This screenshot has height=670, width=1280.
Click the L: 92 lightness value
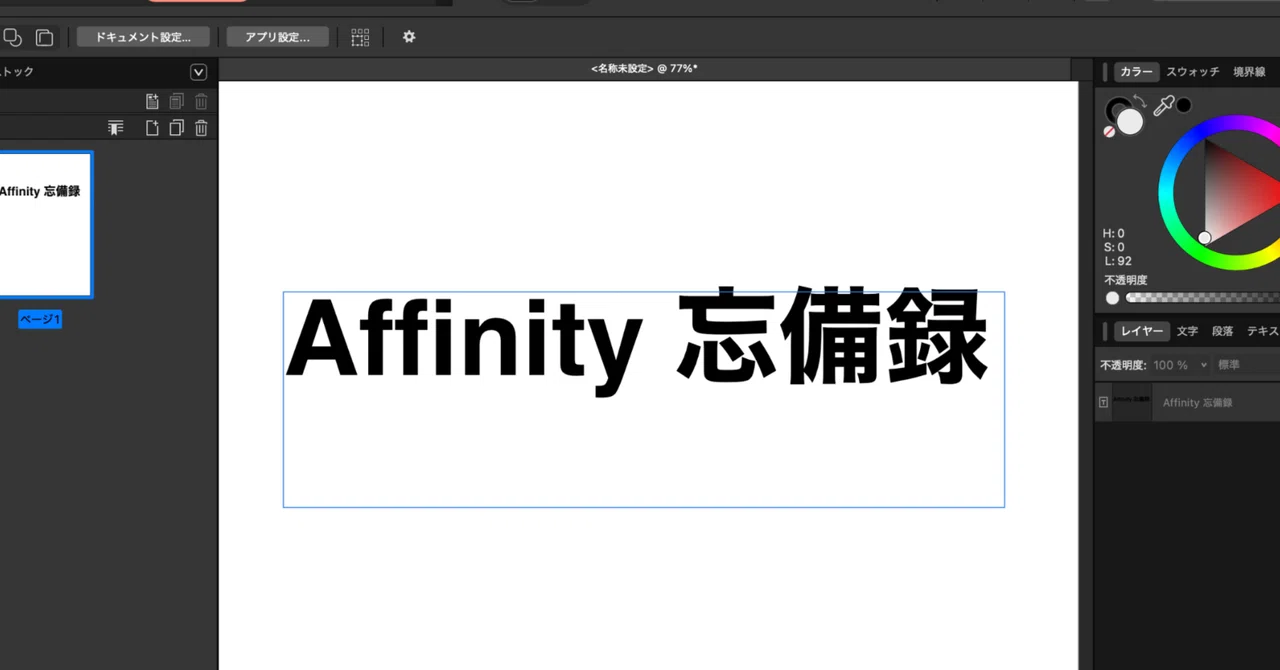(x=1118, y=261)
